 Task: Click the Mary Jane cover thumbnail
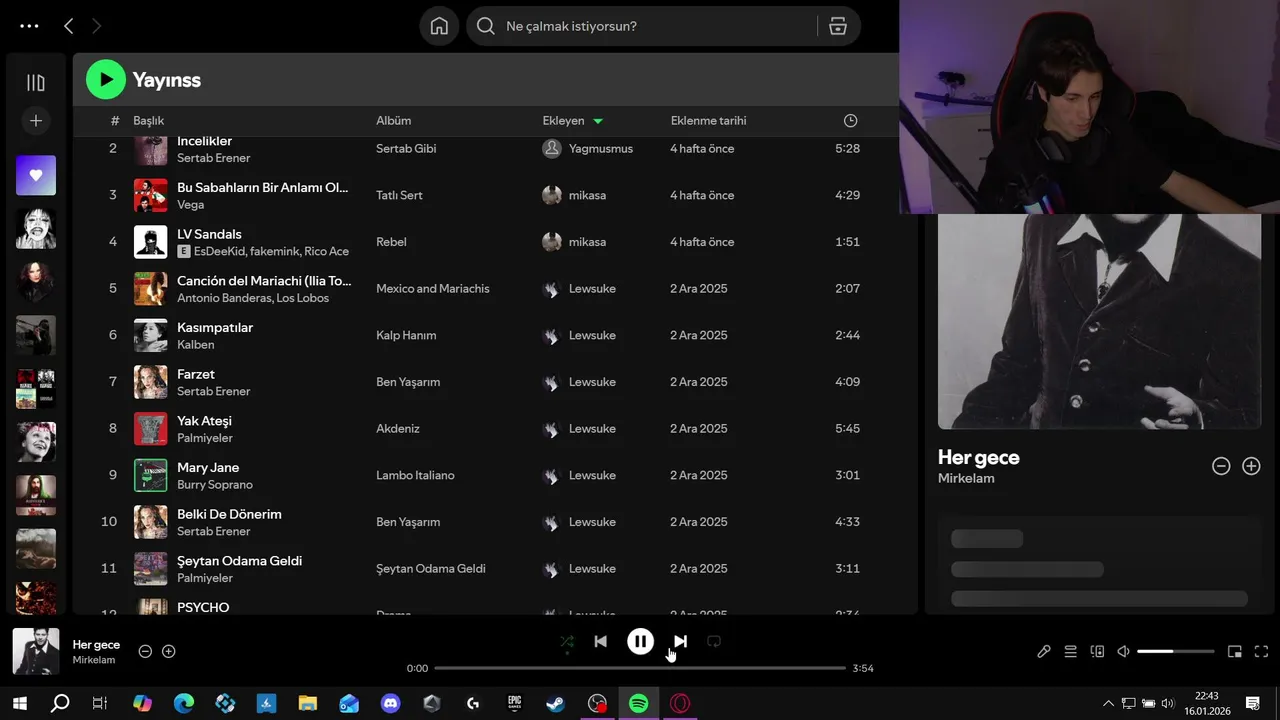coord(151,475)
